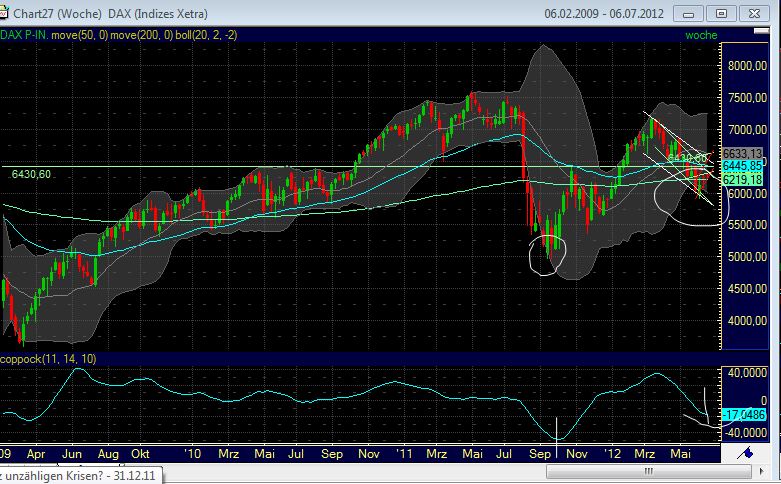781x484 pixels.
Task: Click the date range '06.02.2009 - 06.07.2012'
Action: pyautogui.click(x=604, y=13)
